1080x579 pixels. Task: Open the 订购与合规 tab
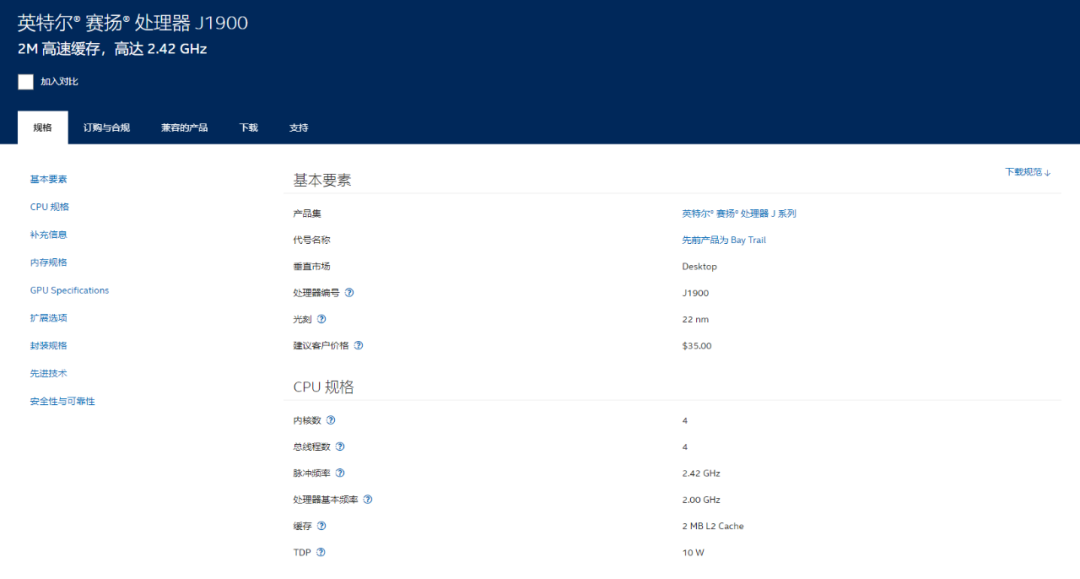pos(107,127)
